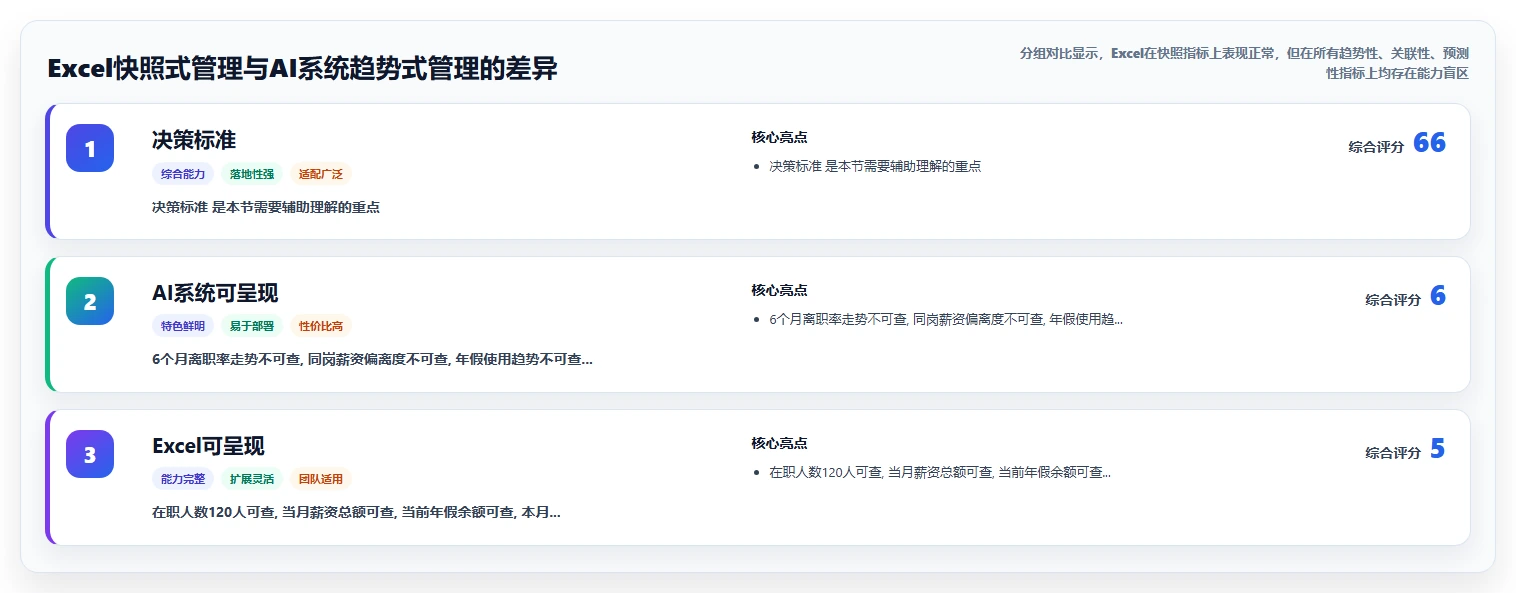
Task: Click 综合评分 label in AI系统可呈现 card
Action: 1393,299
